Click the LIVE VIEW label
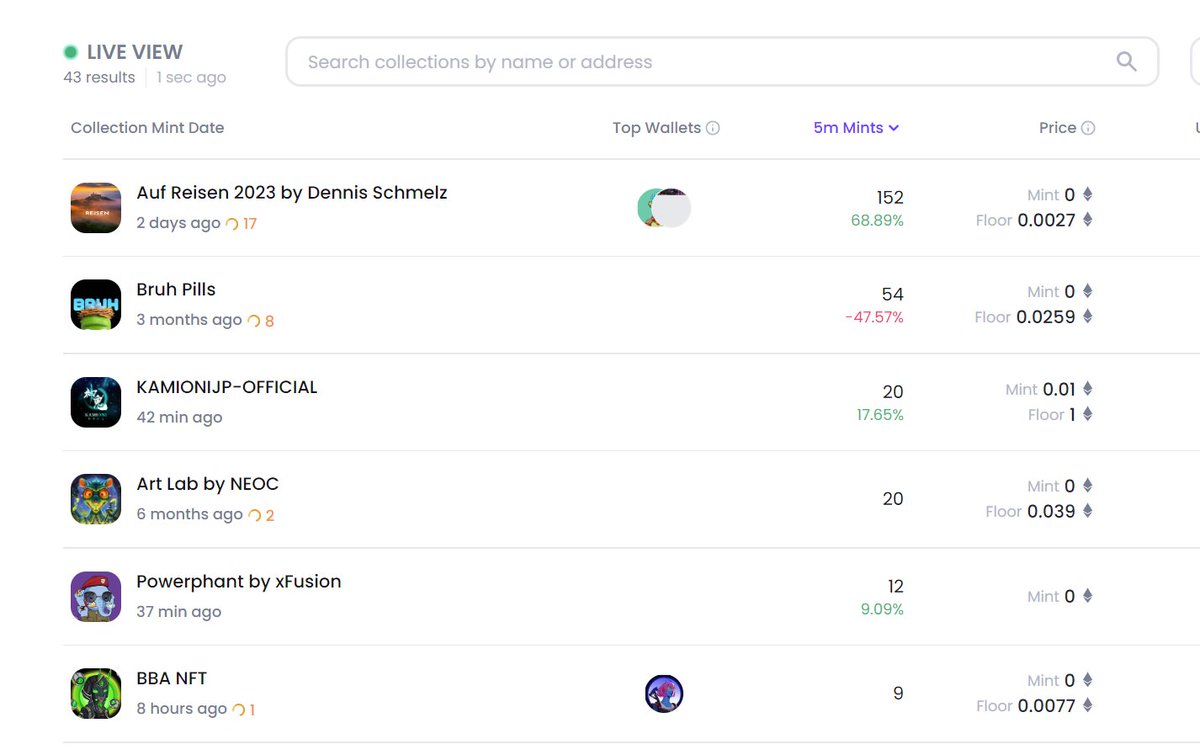 coord(135,52)
